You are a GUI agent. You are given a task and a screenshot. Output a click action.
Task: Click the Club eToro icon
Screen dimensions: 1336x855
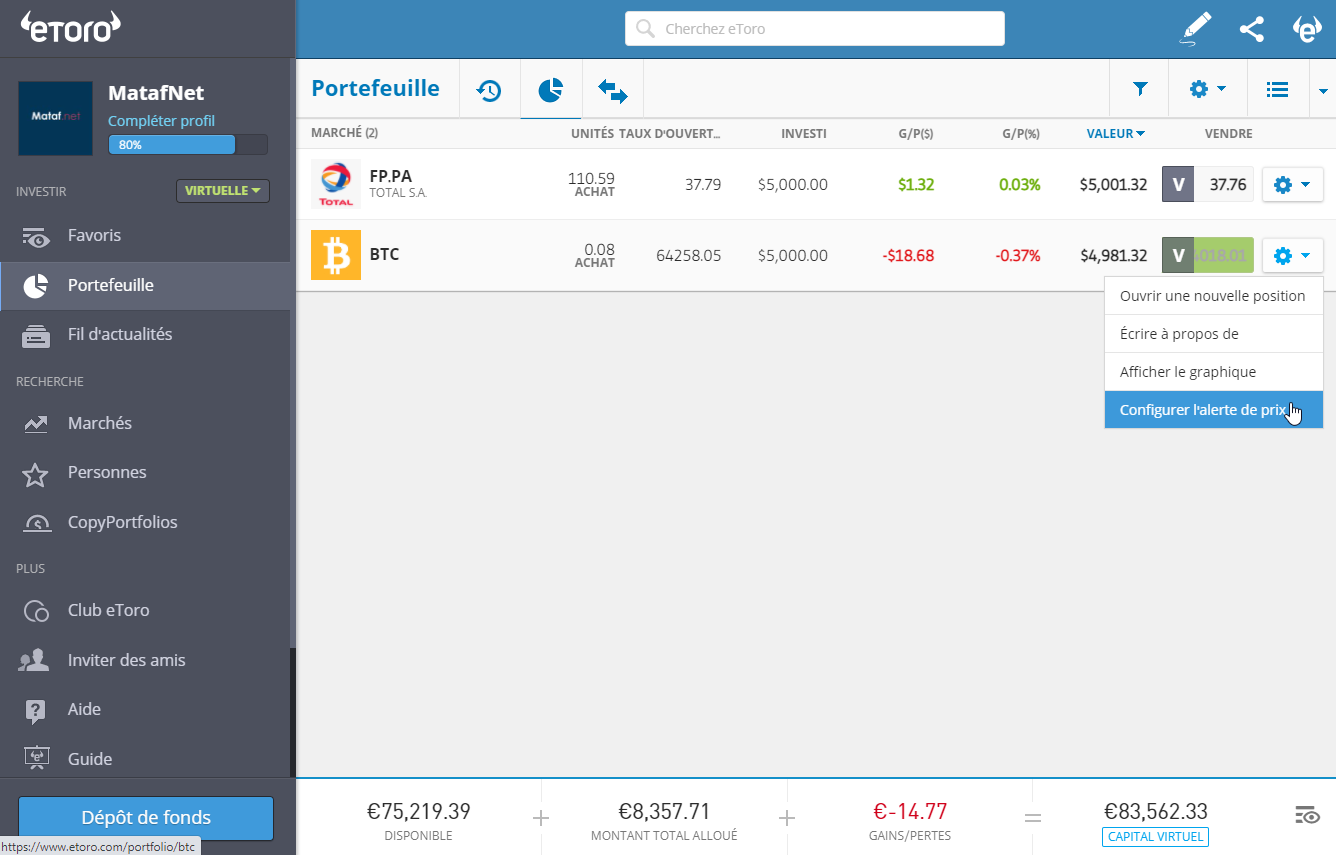coord(36,611)
